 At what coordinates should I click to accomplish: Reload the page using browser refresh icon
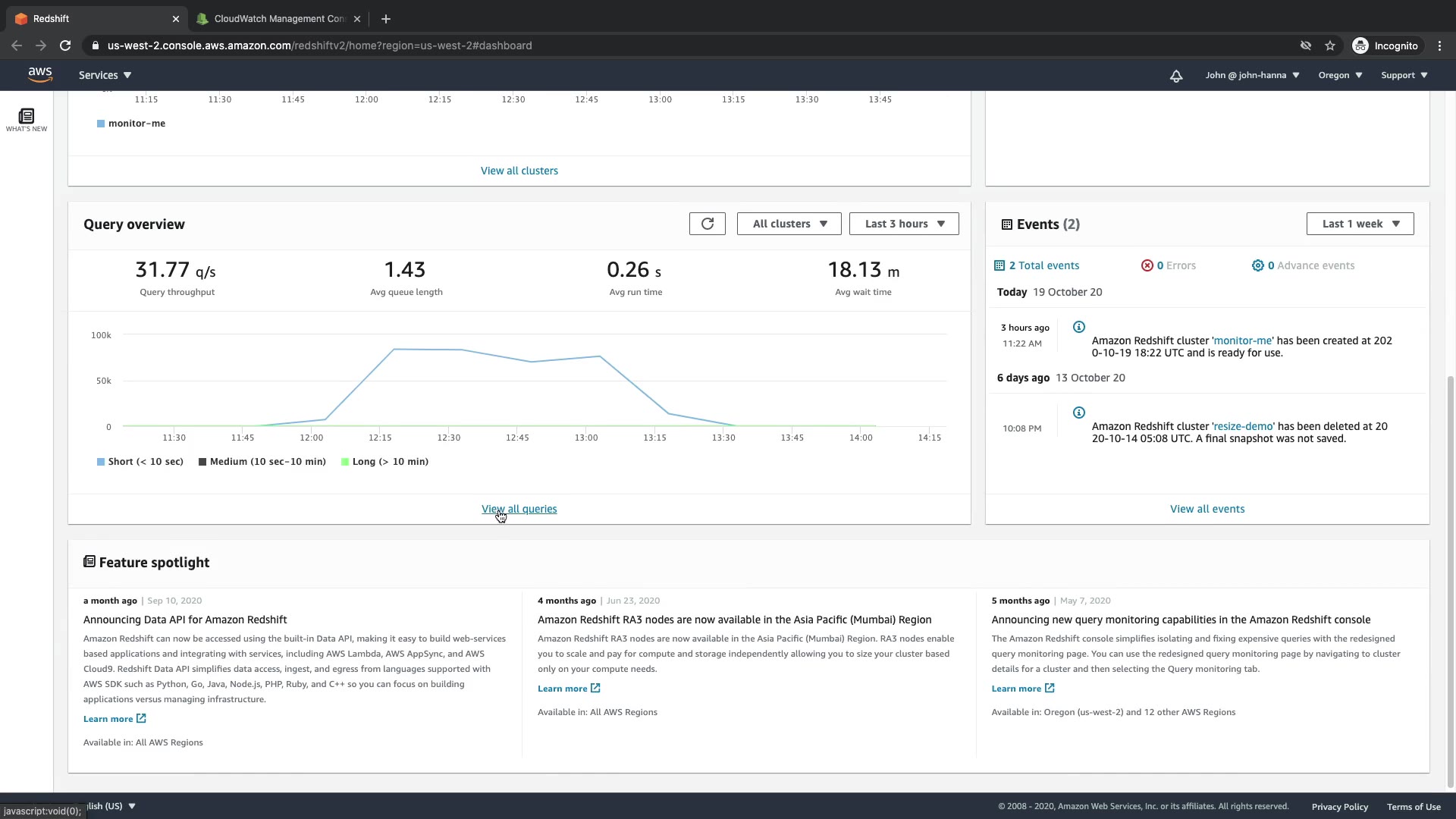coord(65,45)
